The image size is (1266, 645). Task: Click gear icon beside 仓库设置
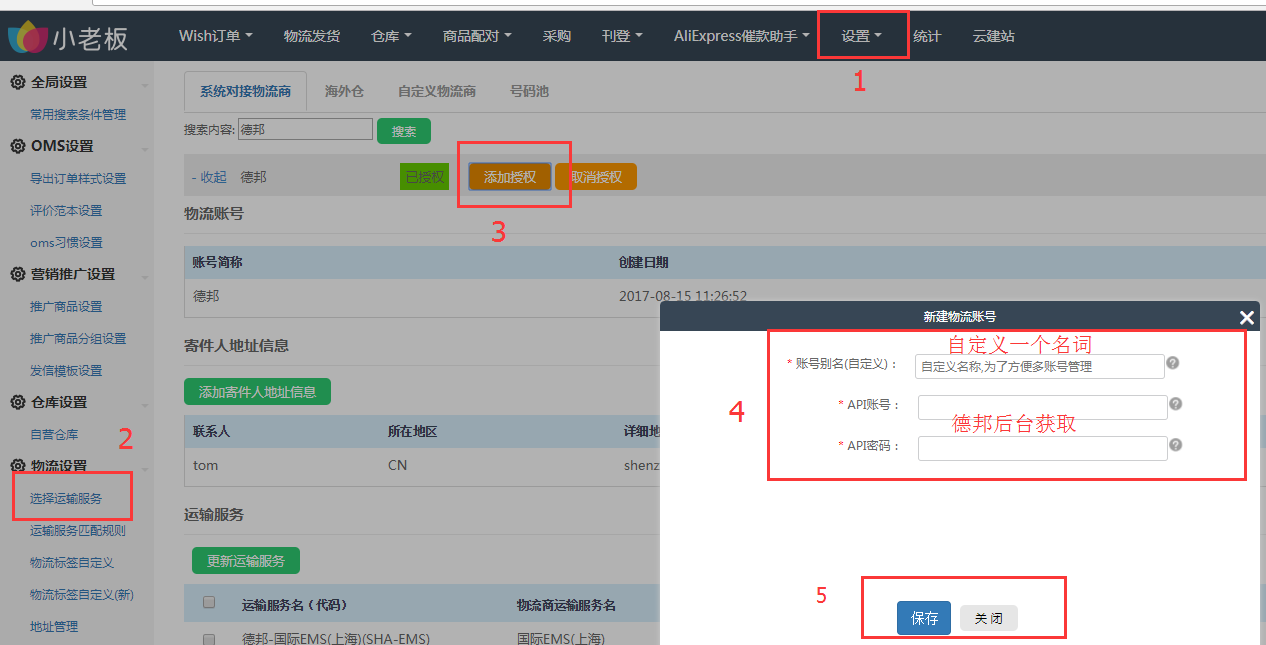pyautogui.click(x=18, y=403)
